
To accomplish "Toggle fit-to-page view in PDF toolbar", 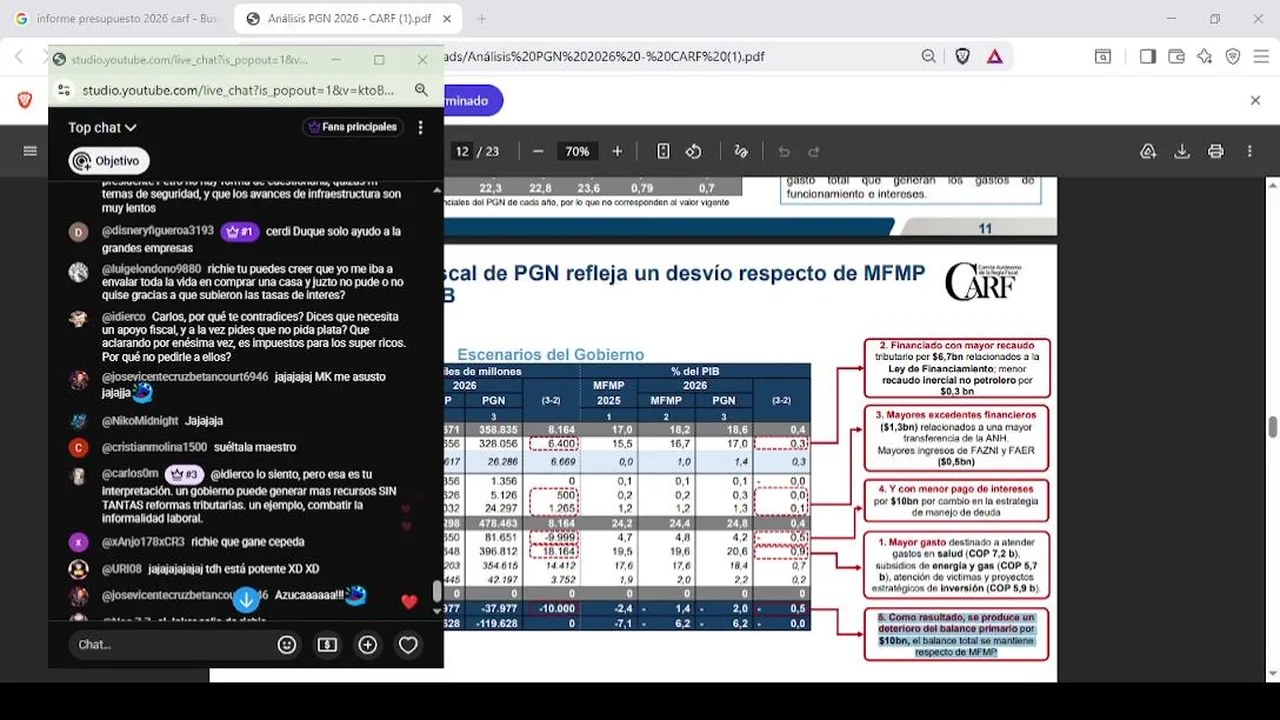I will pos(663,151).
